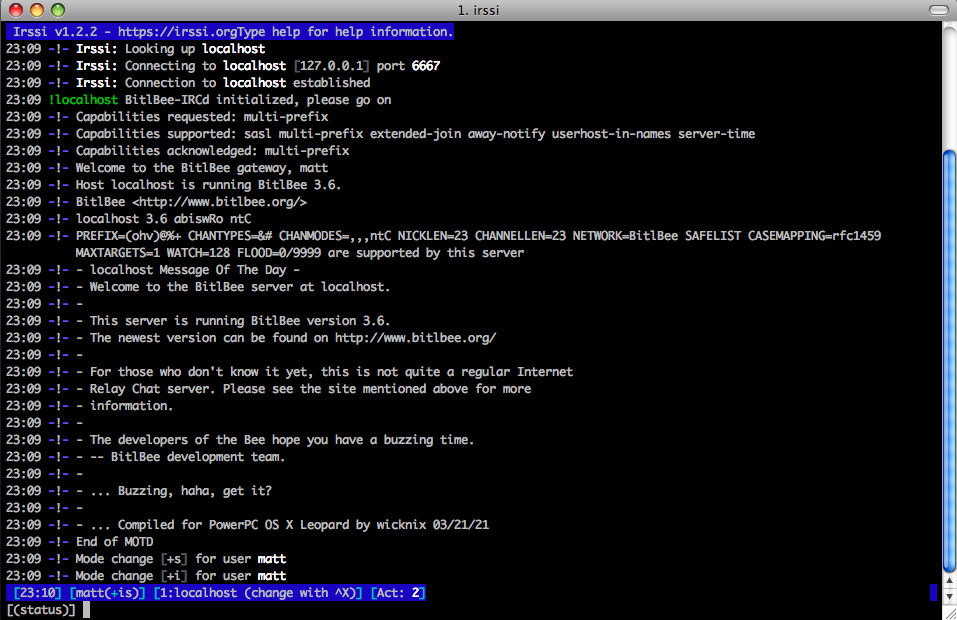
Task: Click the 'Mode change [+i] for user matt' line
Action: click(146, 575)
